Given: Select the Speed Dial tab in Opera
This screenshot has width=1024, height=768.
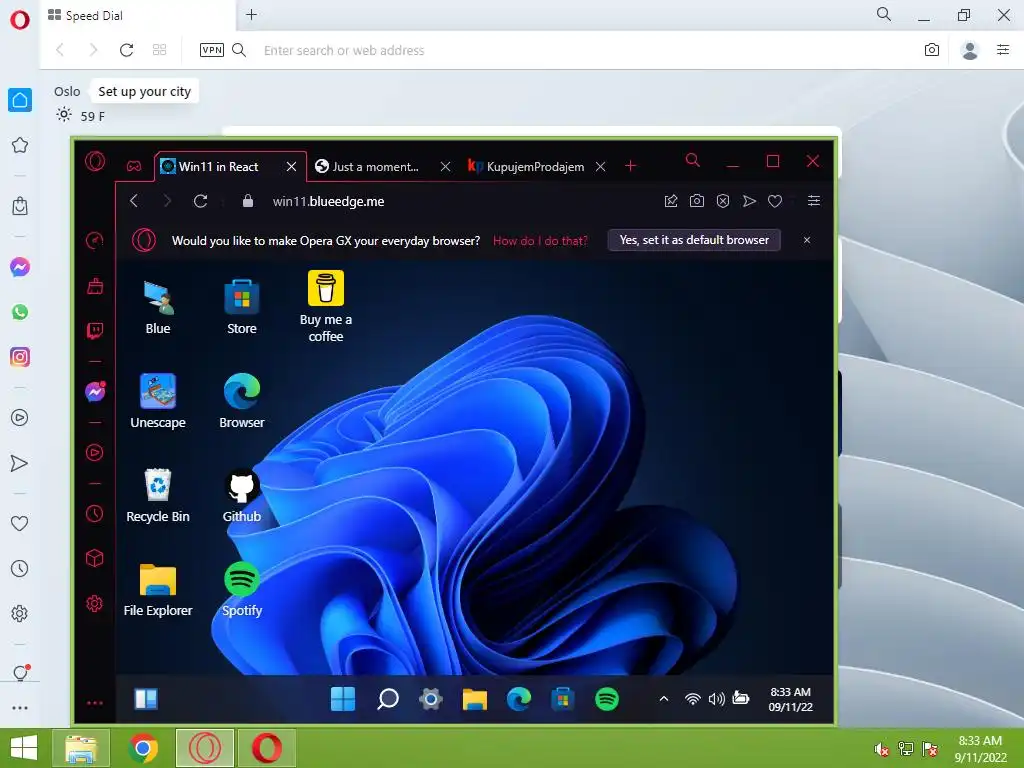Looking at the screenshot, I should click(136, 16).
